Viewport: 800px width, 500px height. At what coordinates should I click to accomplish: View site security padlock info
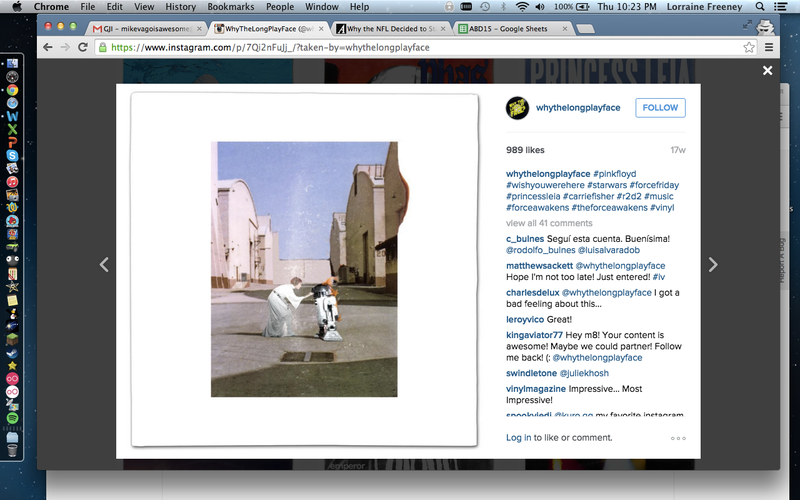103,47
